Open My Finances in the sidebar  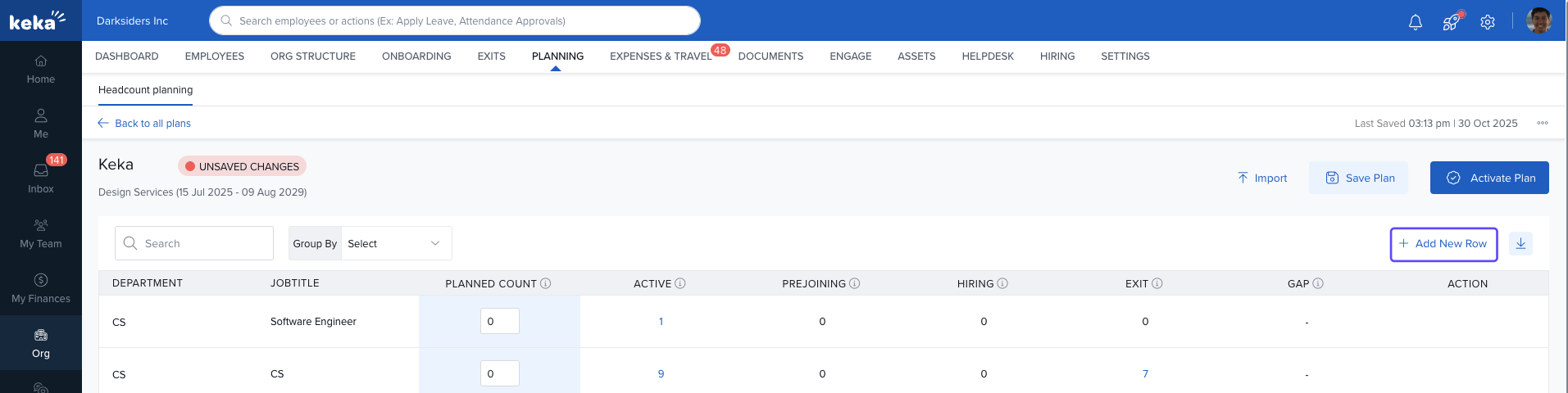[41, 288]
